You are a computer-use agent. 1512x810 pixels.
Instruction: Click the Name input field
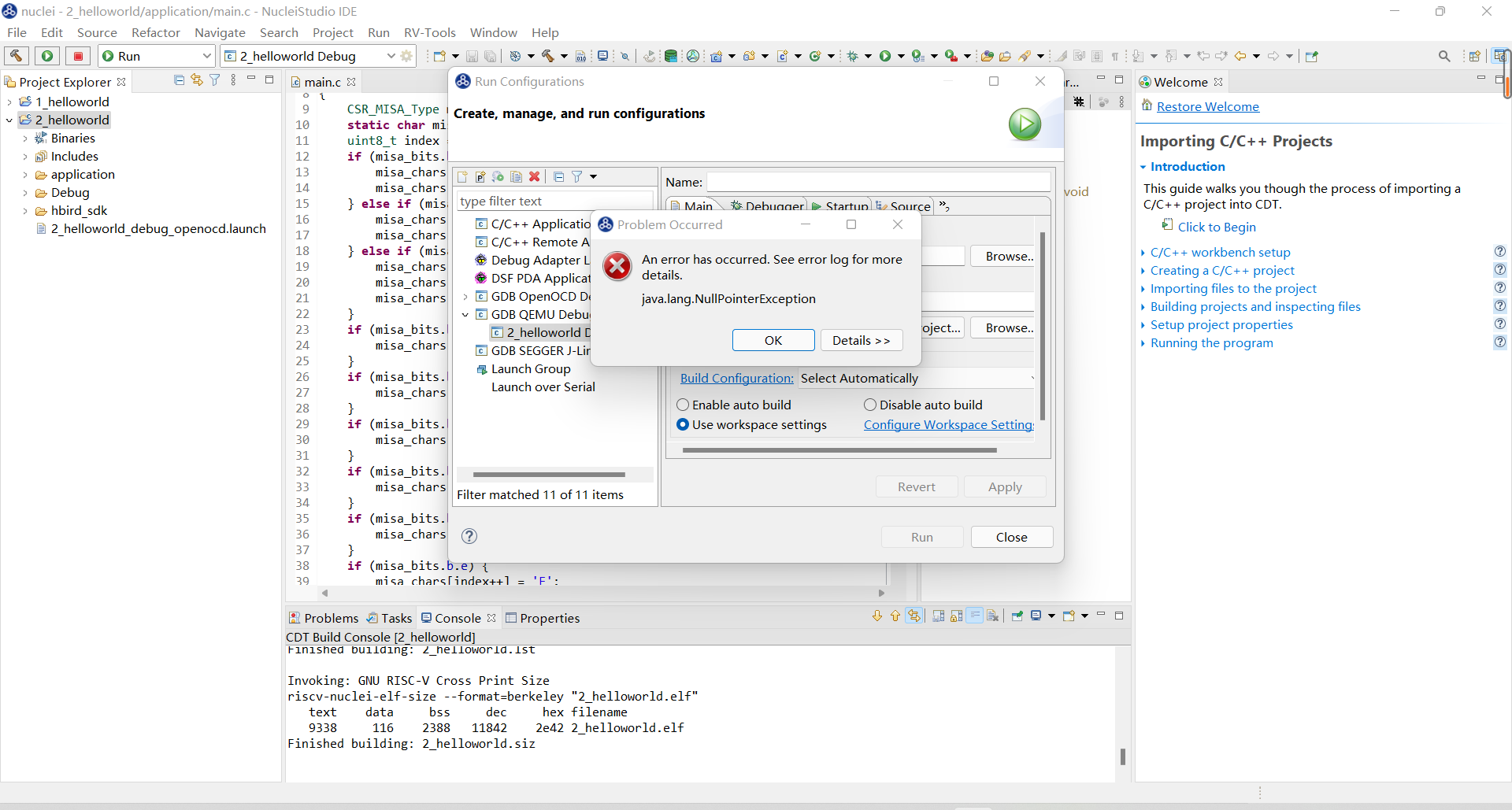click(x=879, y=182)
